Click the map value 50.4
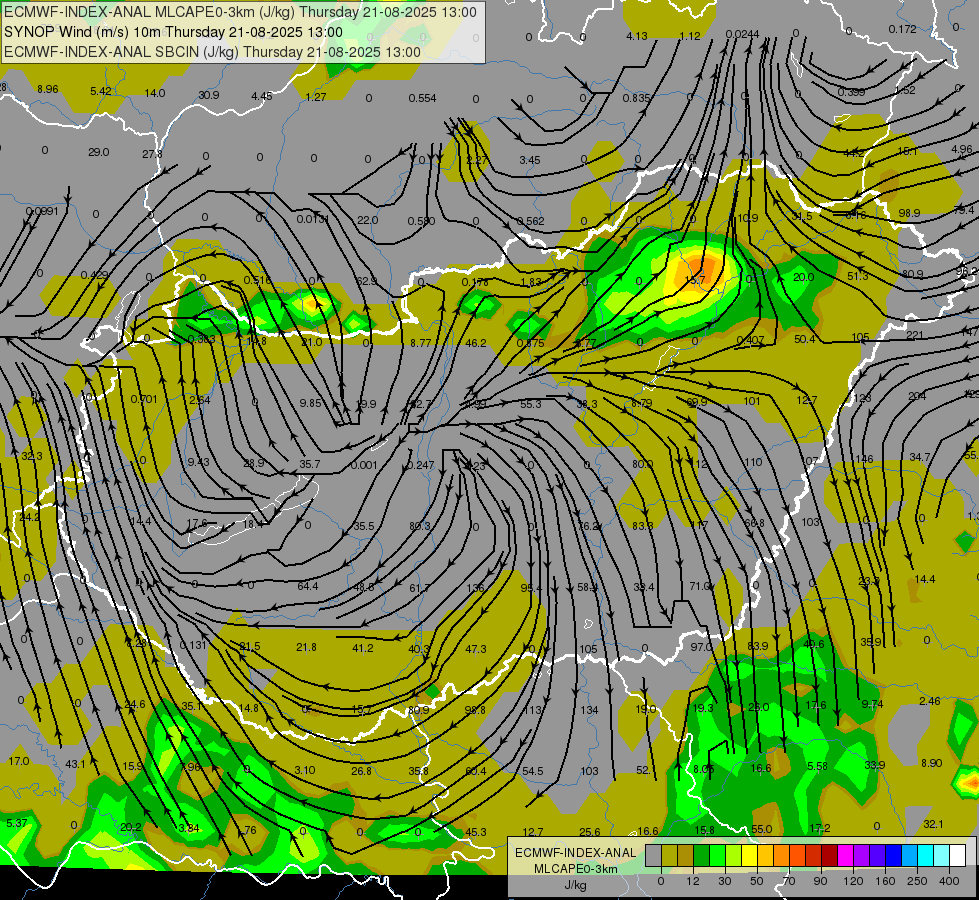The height and width of the screenshot is (900, 979). [804, 339]
